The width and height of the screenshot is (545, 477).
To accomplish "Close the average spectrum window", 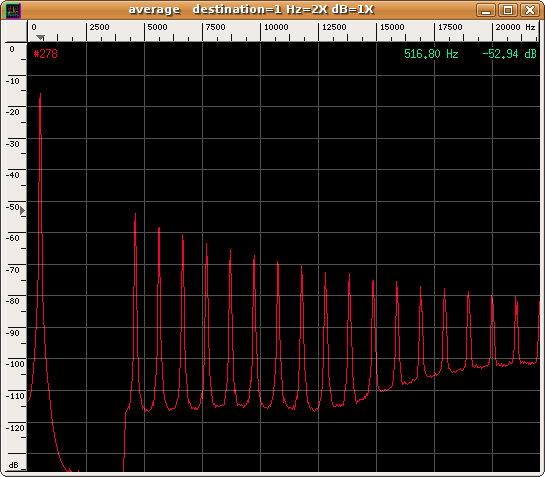I will click(x=529, y=10).
